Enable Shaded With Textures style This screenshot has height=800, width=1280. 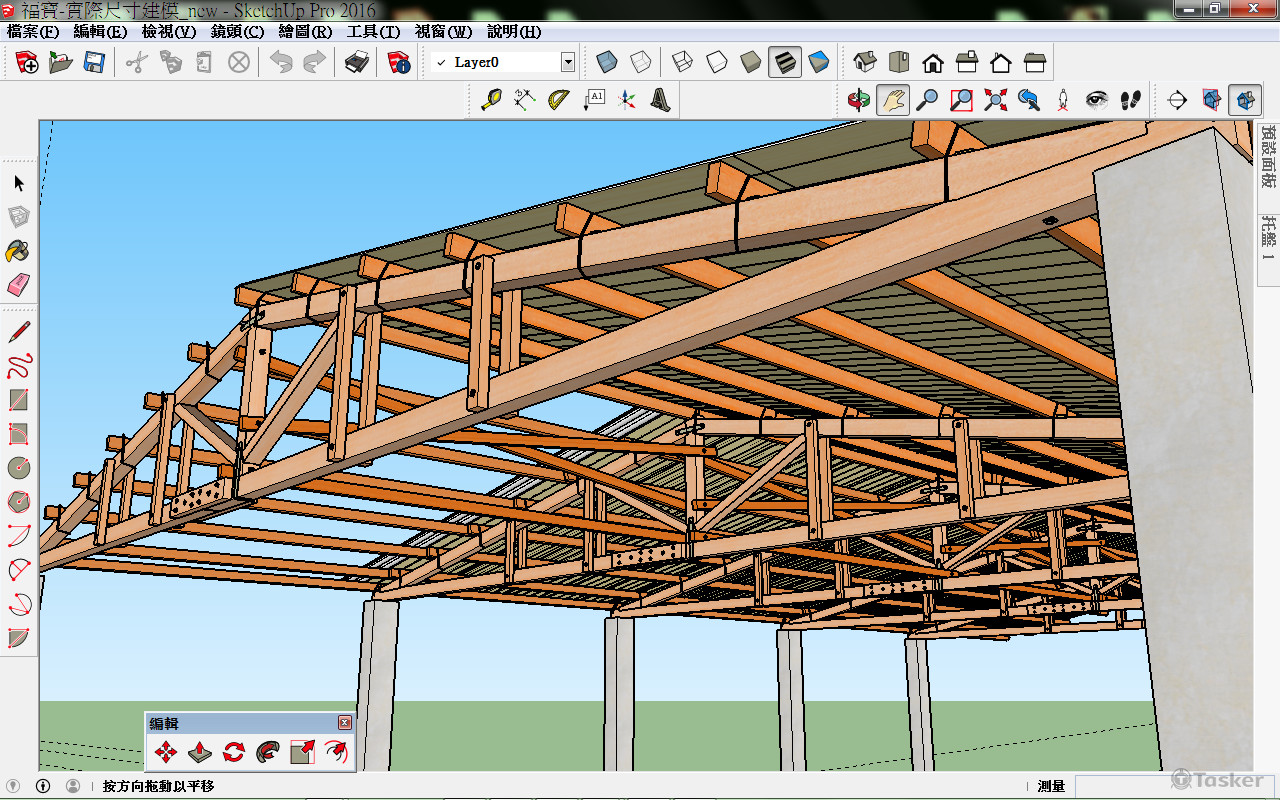785,62
